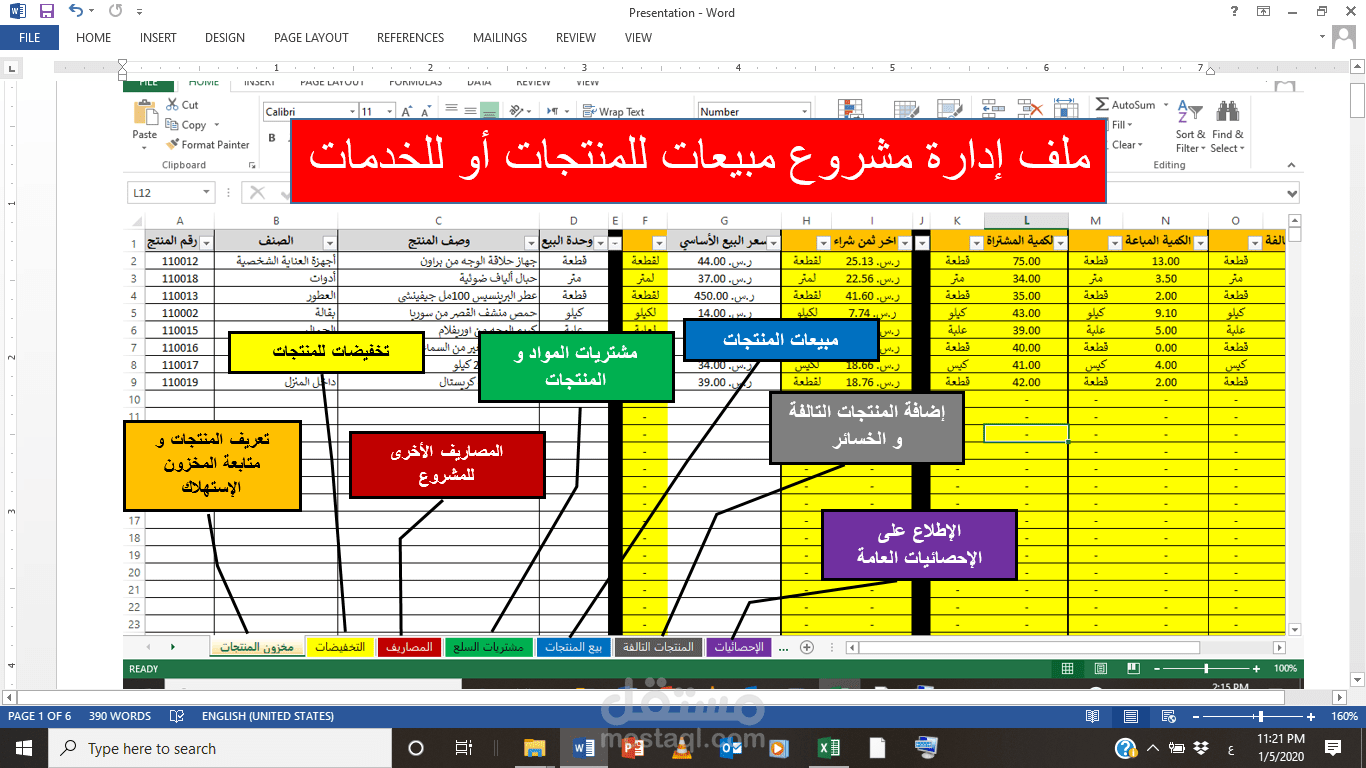Switch to the MAILINGS ribbon tab
This screenshot has width=1366, height=768.
point(499,38)
